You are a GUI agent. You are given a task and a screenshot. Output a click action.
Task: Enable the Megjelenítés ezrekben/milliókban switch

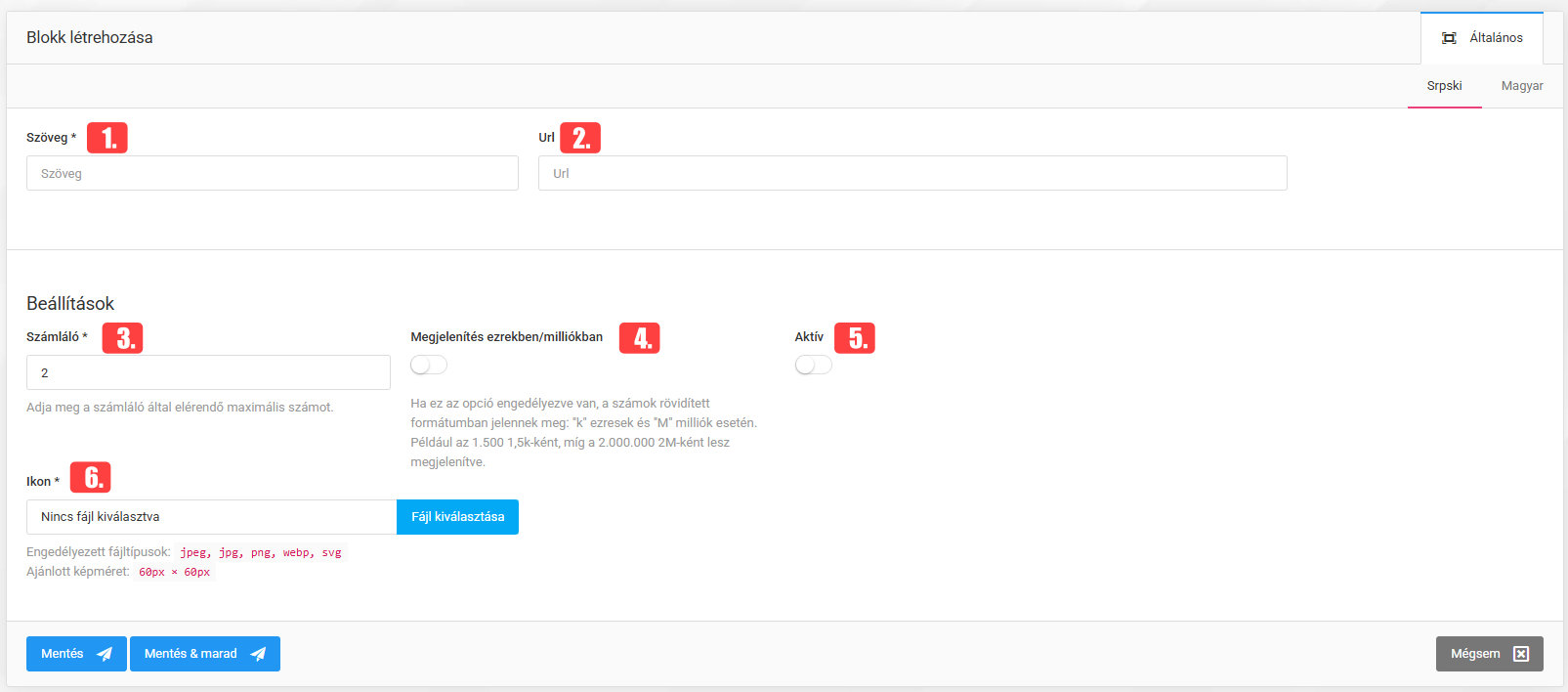tap(429, 365)
